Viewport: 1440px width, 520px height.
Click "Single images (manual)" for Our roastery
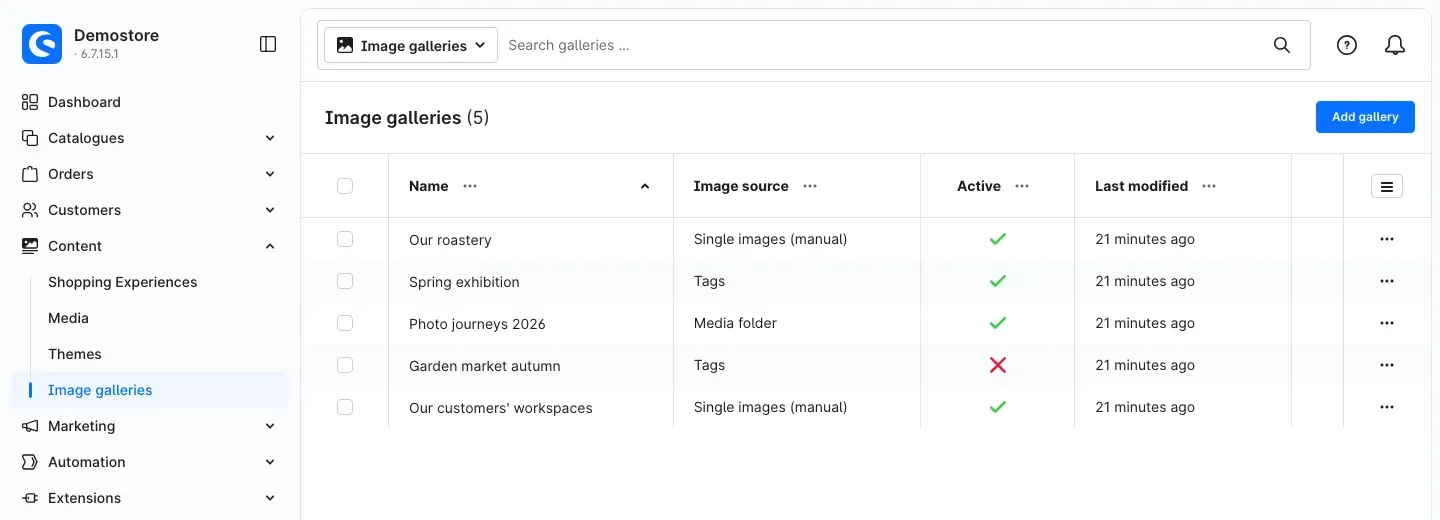point(770,239)
